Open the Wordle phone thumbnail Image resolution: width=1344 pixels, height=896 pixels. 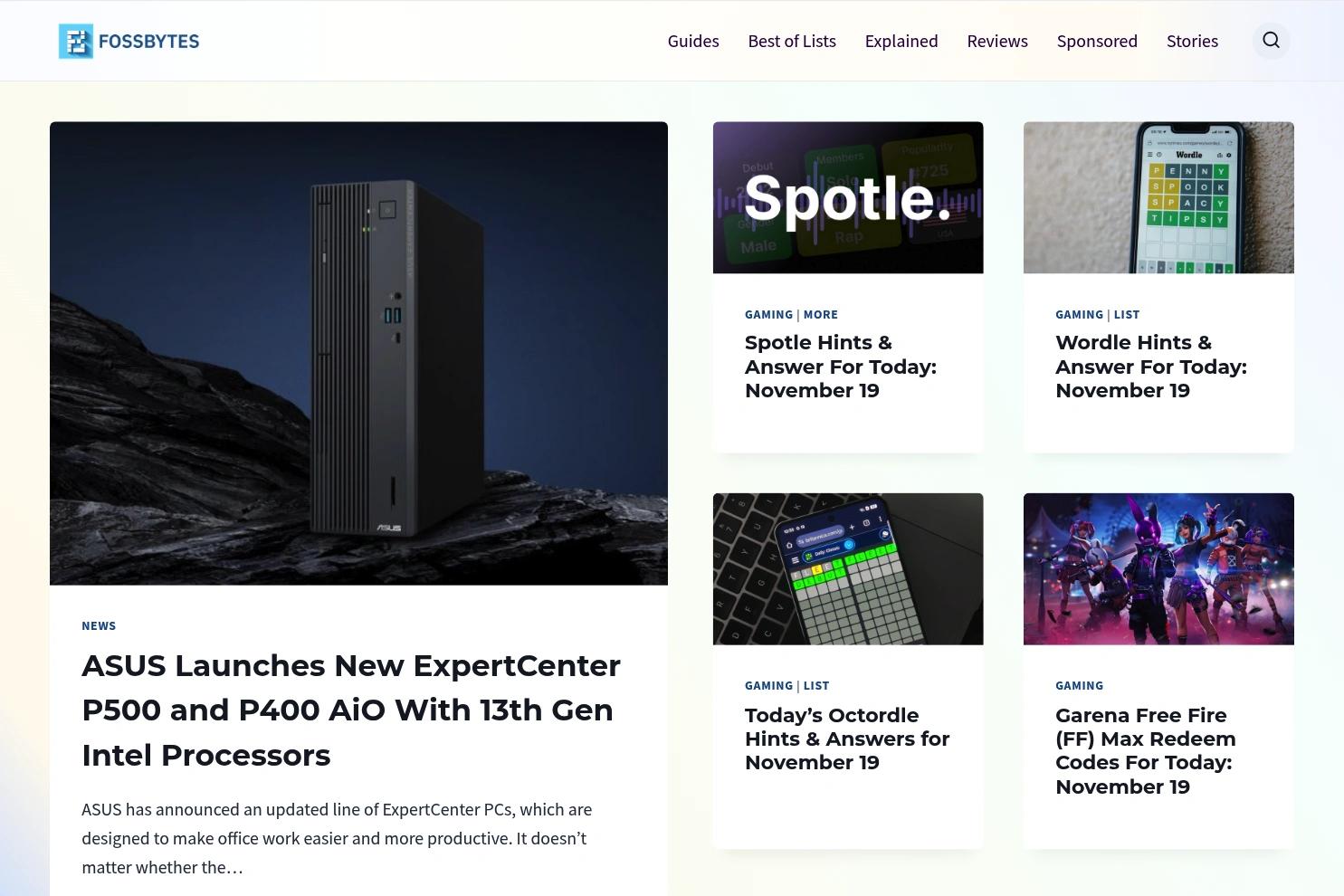pyautogui.click(x=1158, y=197)
